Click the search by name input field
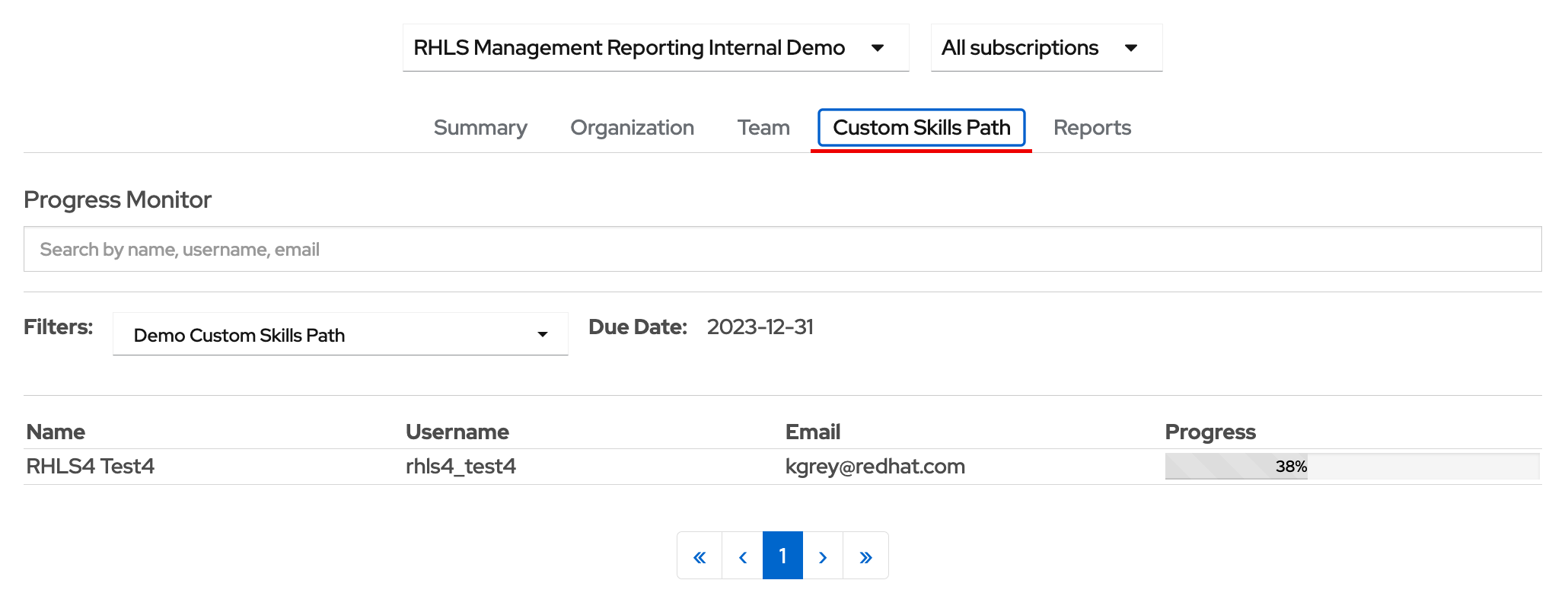The image size is (1568, 596). (x=782, y=250)
